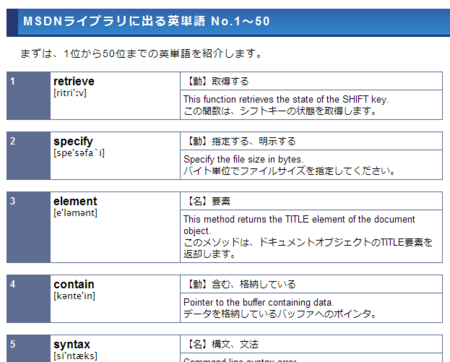The image size is (450, 362).
Task: Click the rank number 3 cell
Action: tap(28, 227)
